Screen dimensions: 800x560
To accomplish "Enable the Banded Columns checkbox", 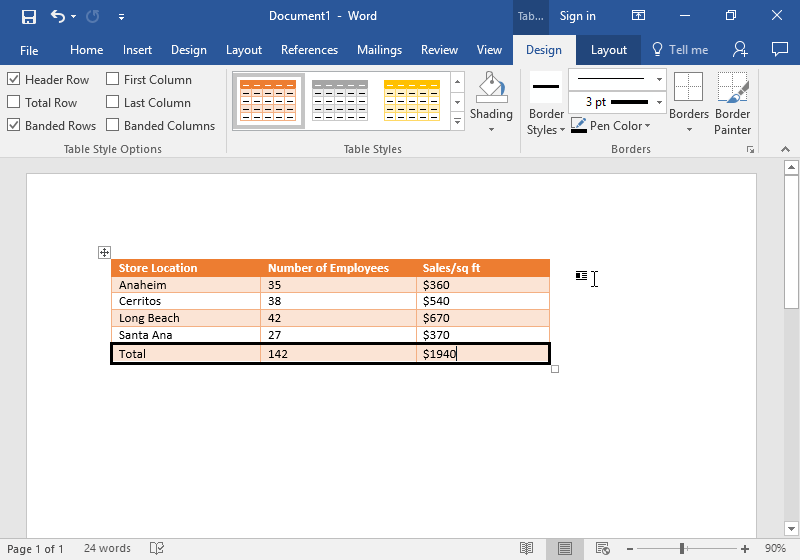I will coord(112,125).
